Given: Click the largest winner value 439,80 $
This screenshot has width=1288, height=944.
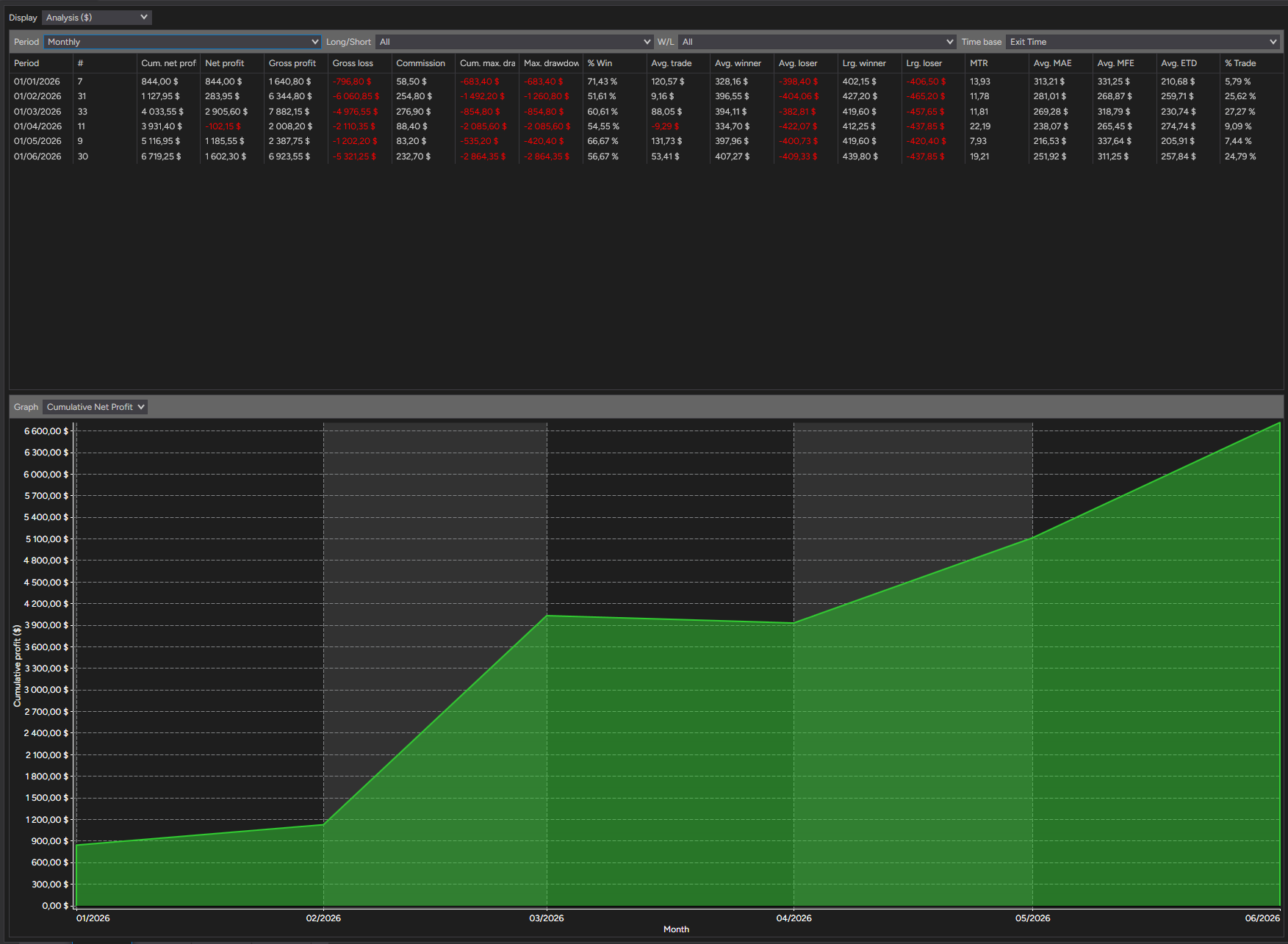Looking at the screenshot, I should [860, 156].
